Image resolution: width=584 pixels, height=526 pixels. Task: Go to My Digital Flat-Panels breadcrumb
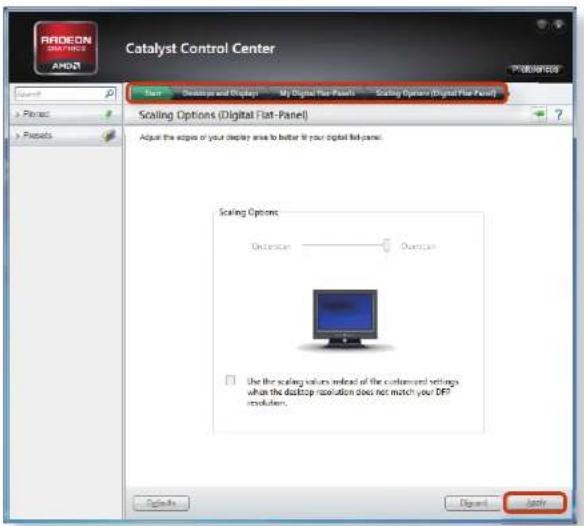point(317,93)
